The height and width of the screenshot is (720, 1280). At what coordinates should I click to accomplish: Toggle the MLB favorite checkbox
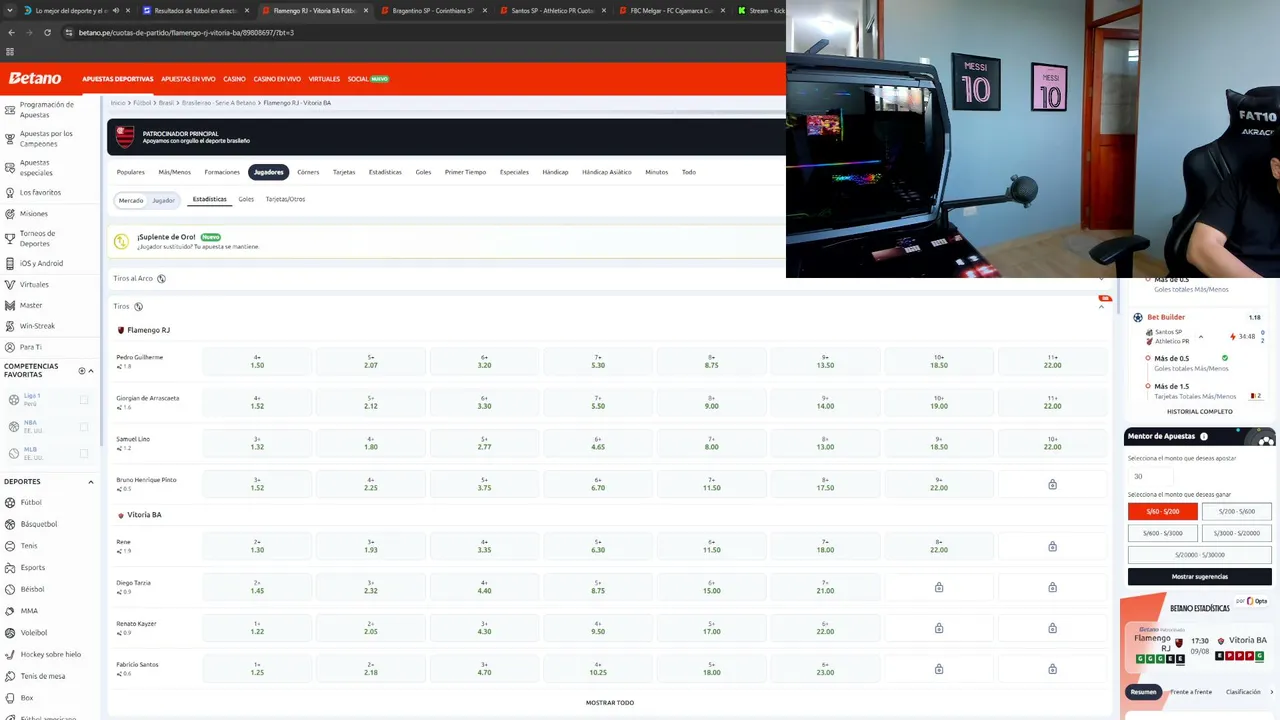(84, 453)
